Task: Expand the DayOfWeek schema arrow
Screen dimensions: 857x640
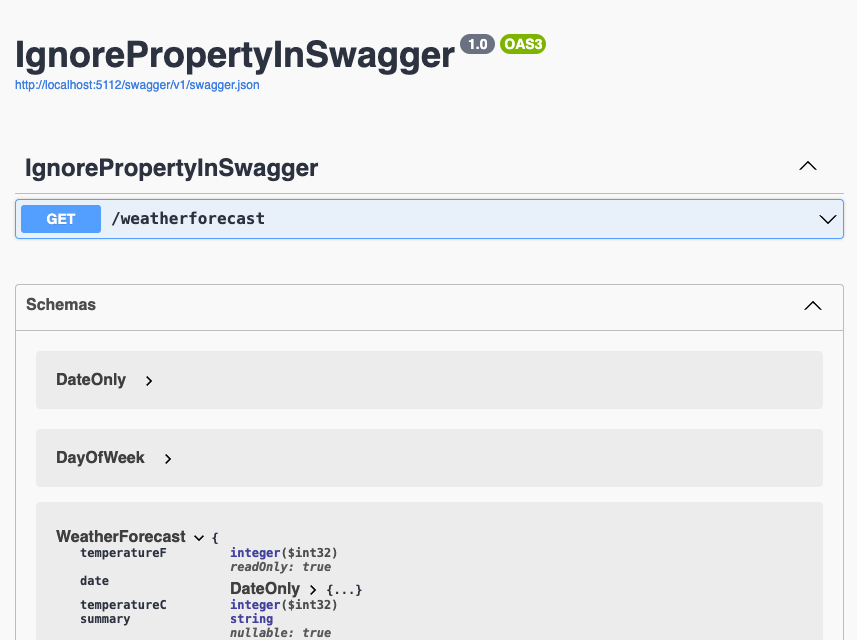Action: click(168, 459)
